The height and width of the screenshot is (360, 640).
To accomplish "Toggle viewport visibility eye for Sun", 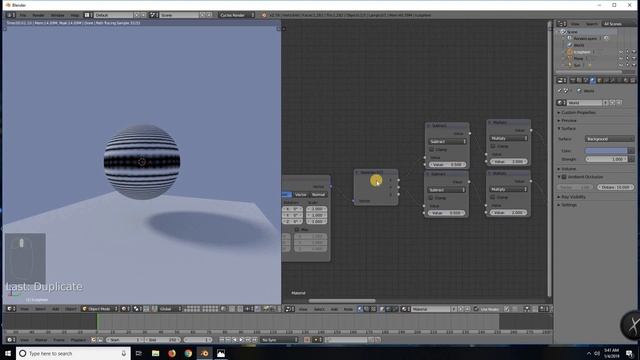I will click(621, 65).
